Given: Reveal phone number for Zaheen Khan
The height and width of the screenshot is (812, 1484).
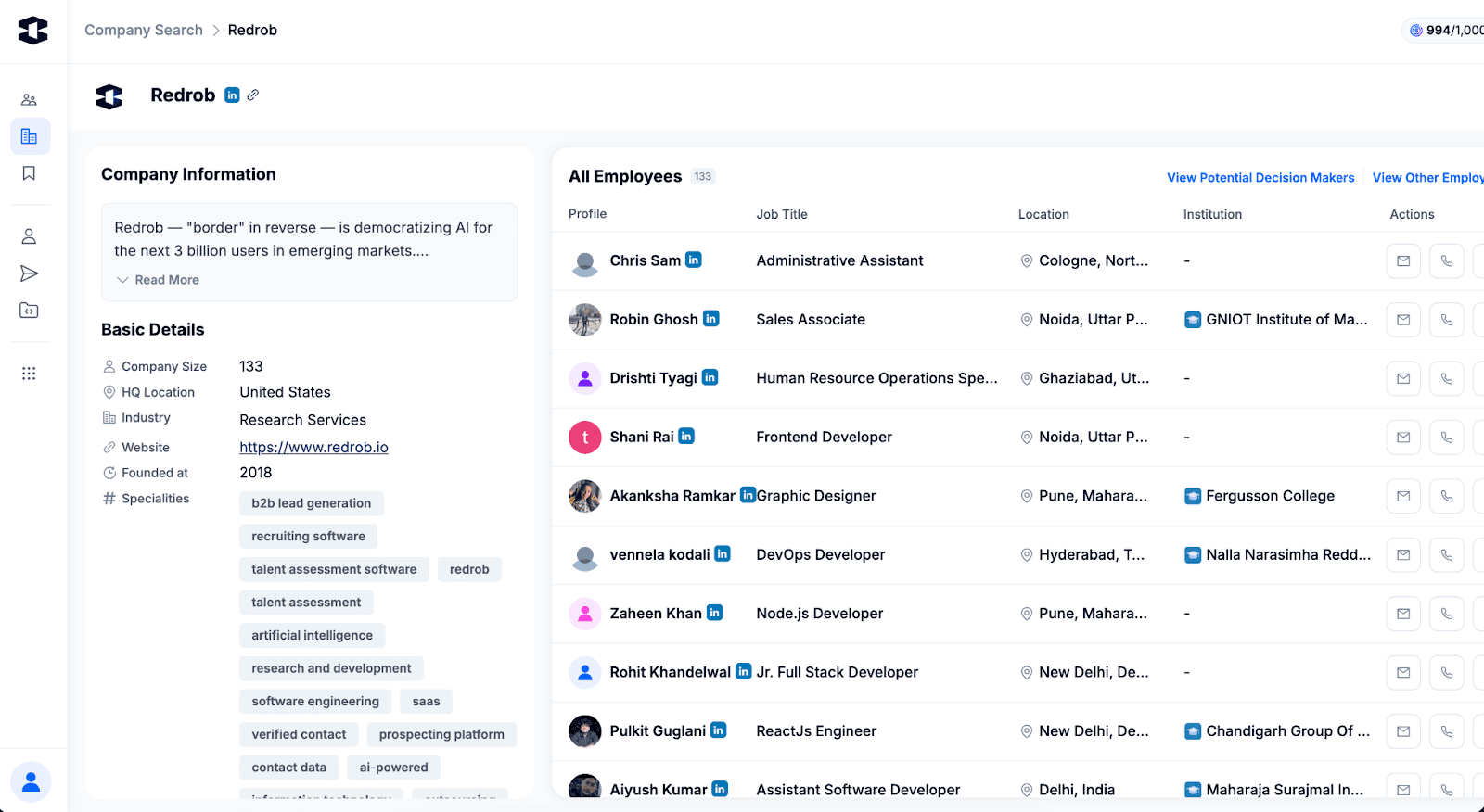Looking at the screenshot, I should click(1447, 614).
